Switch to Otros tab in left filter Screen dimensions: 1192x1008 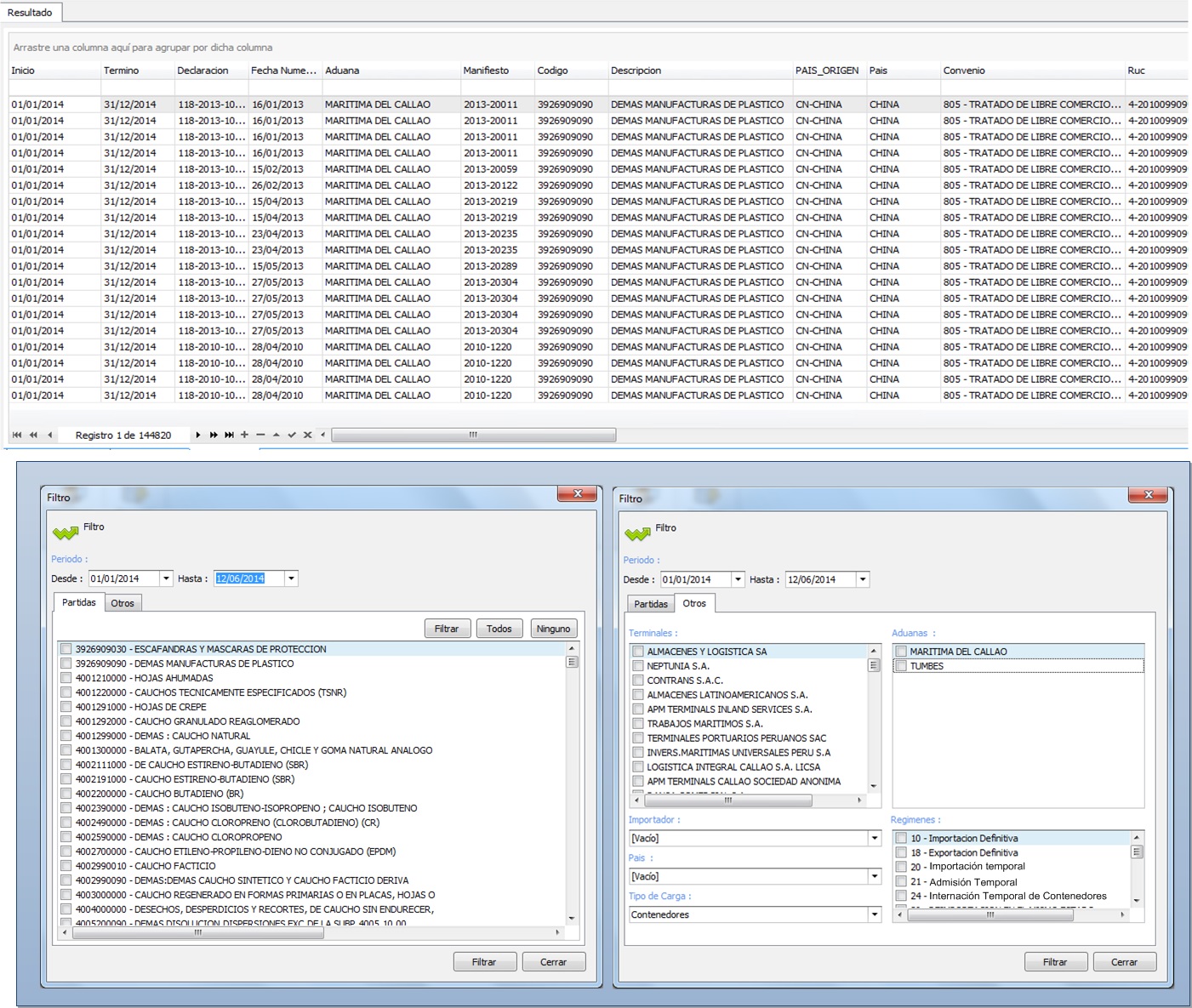pos(123,603)
